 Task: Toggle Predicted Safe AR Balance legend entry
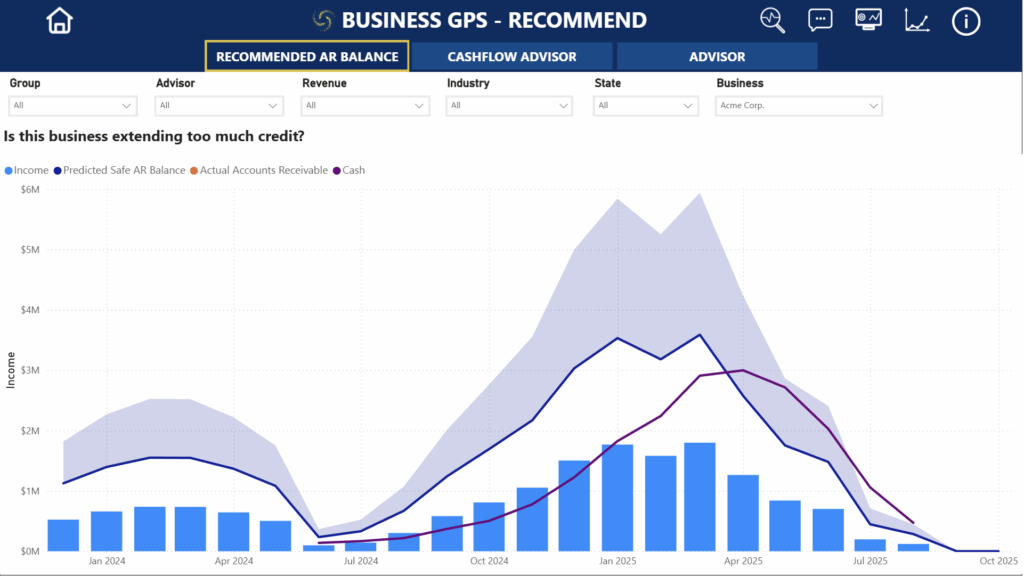click(x=120, y=170)
